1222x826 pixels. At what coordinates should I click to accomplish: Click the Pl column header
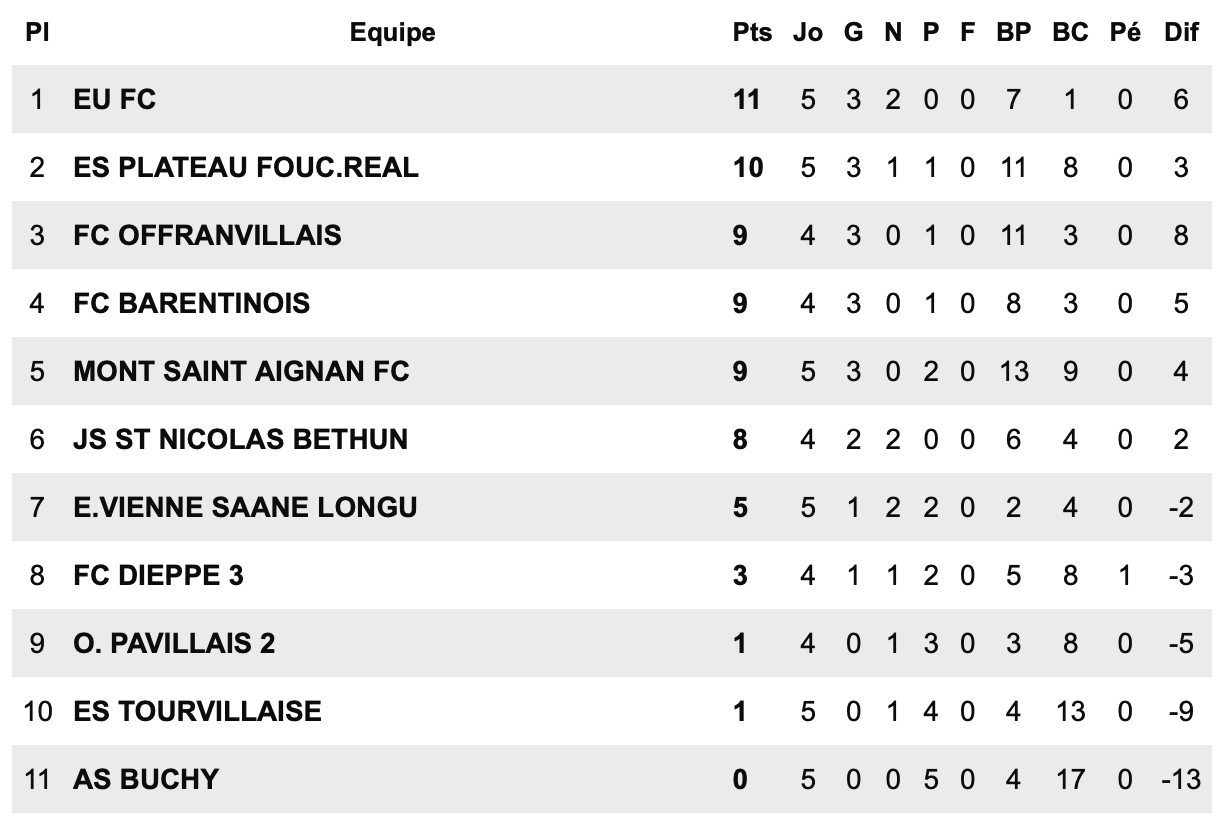coord(38,32)
